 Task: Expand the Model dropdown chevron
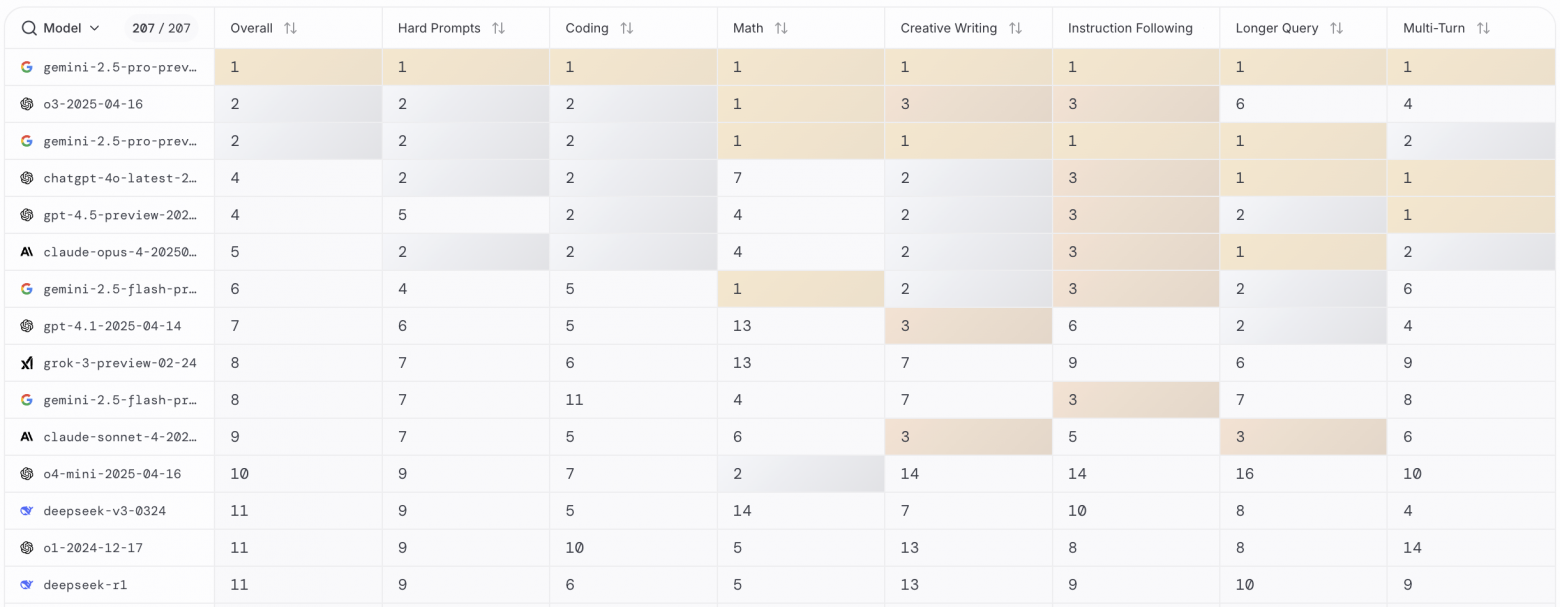click(x=95, y=28)
